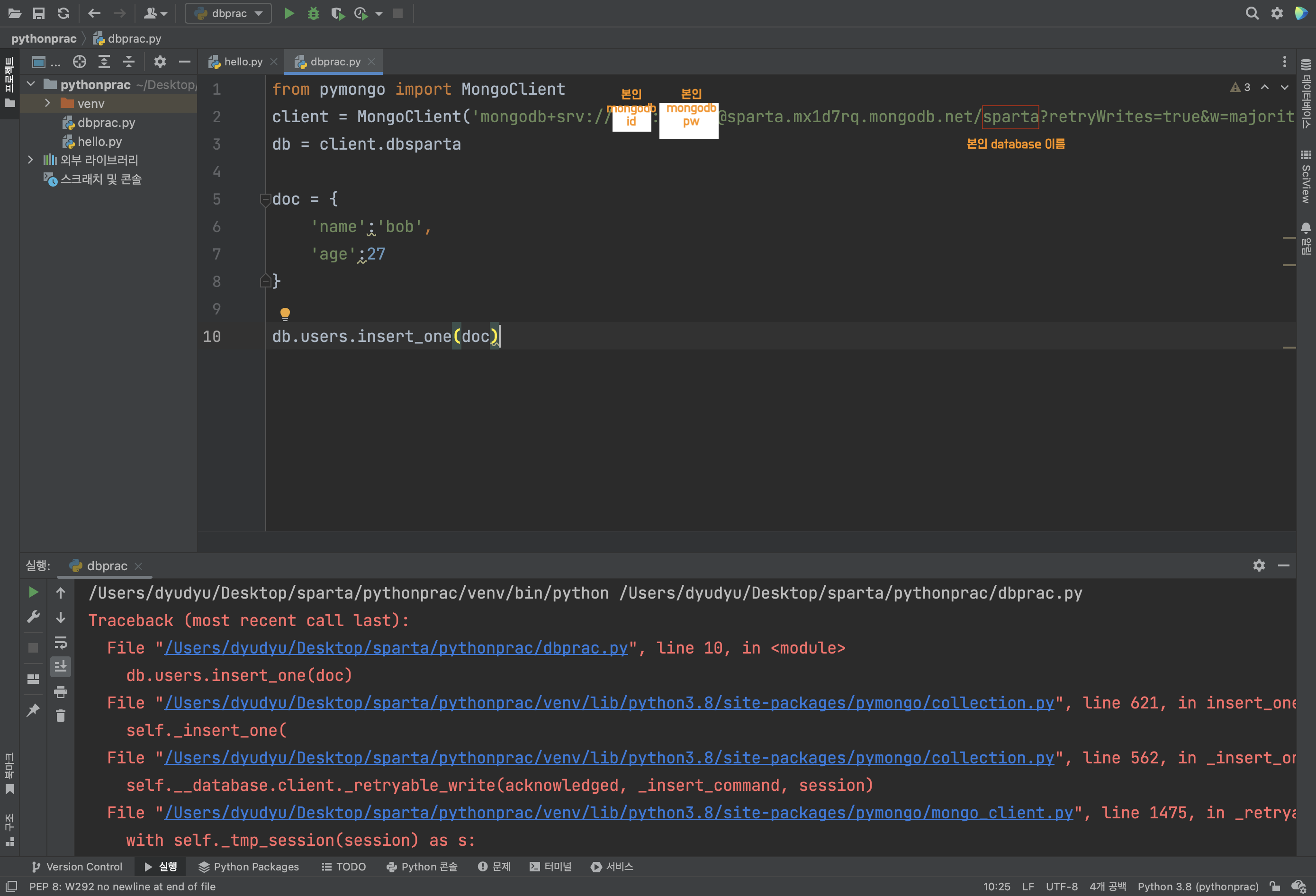The height and width of the screenshot is (896, 1316).
Task: Click the yellow intention lightbulb in the editor
Action: [x=285, y=313]
